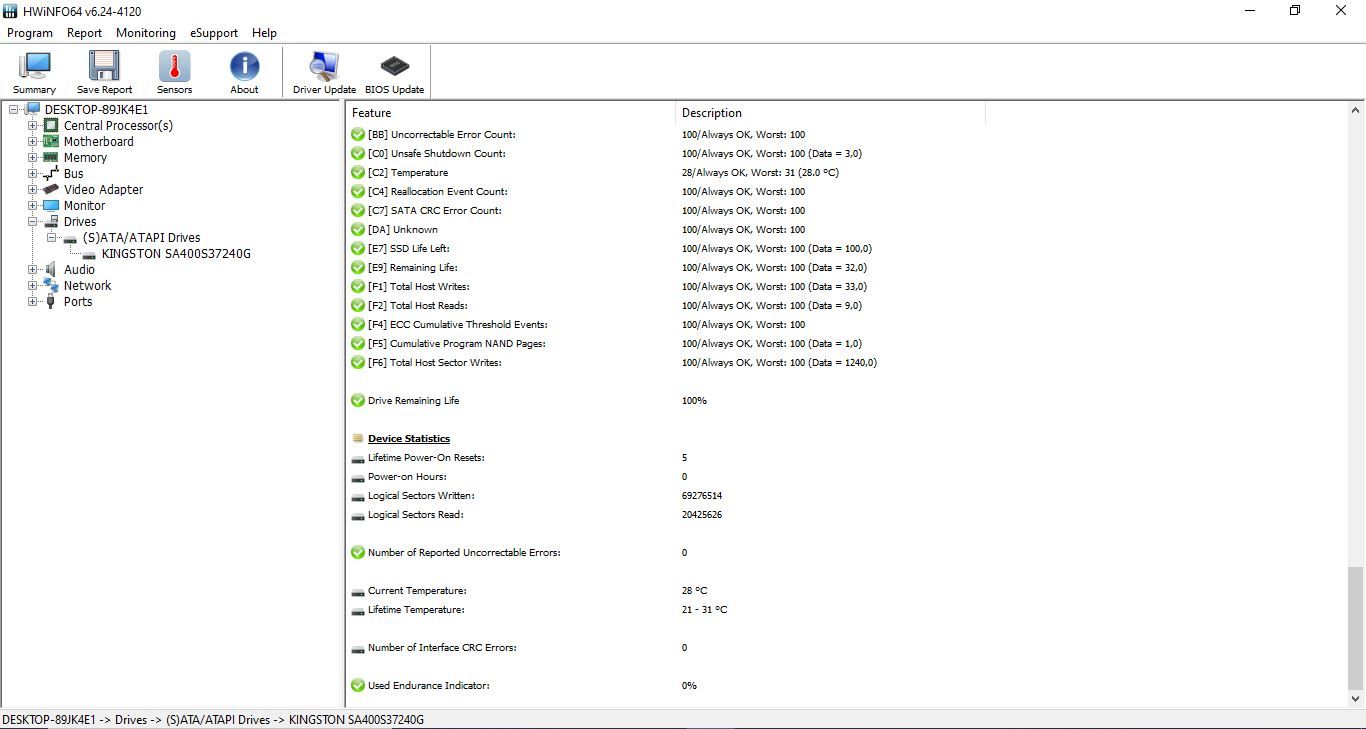1366x729 pixels.
Task: Click the Central Processor(s) chip icon
Action: pyautogui.click(x=51, y=125)
